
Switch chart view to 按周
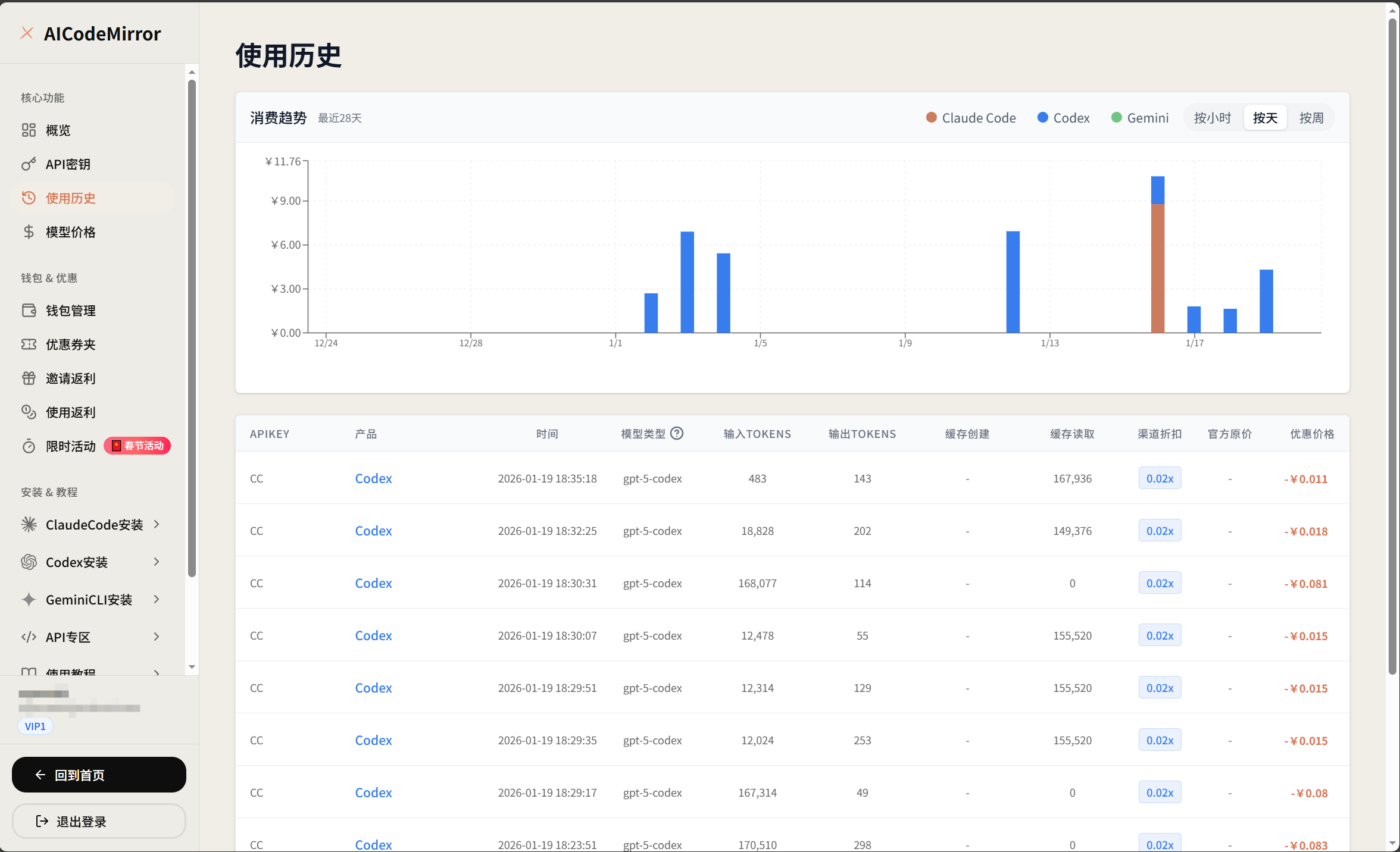click(1311, 118)
